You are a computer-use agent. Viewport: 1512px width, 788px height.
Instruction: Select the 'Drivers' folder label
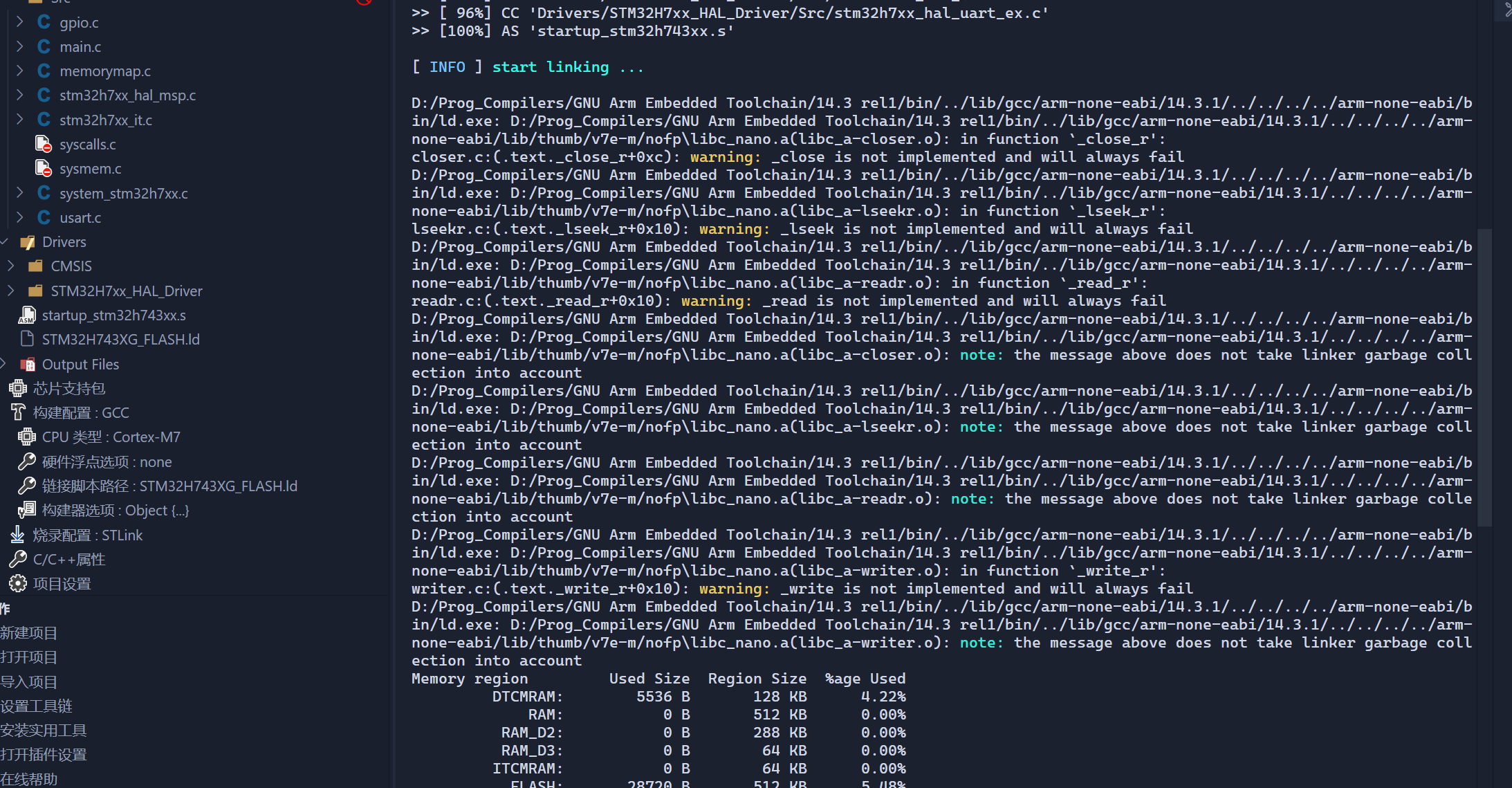[x=64, y=242]
